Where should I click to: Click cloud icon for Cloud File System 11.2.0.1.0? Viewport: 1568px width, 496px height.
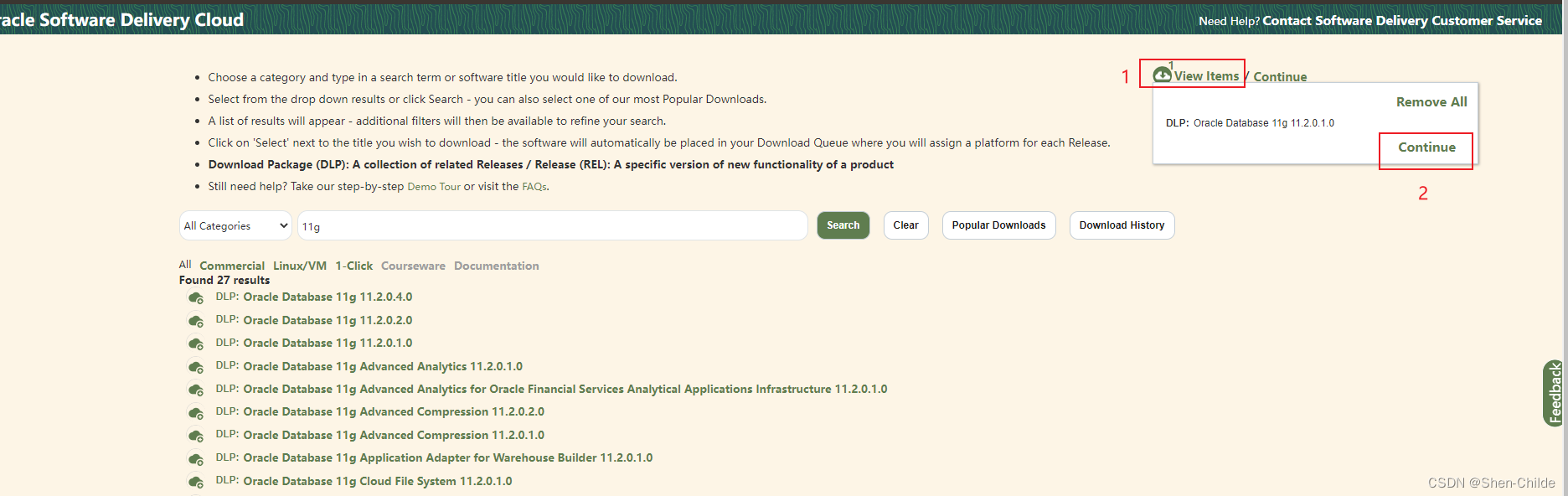click(x=196, y=482)
